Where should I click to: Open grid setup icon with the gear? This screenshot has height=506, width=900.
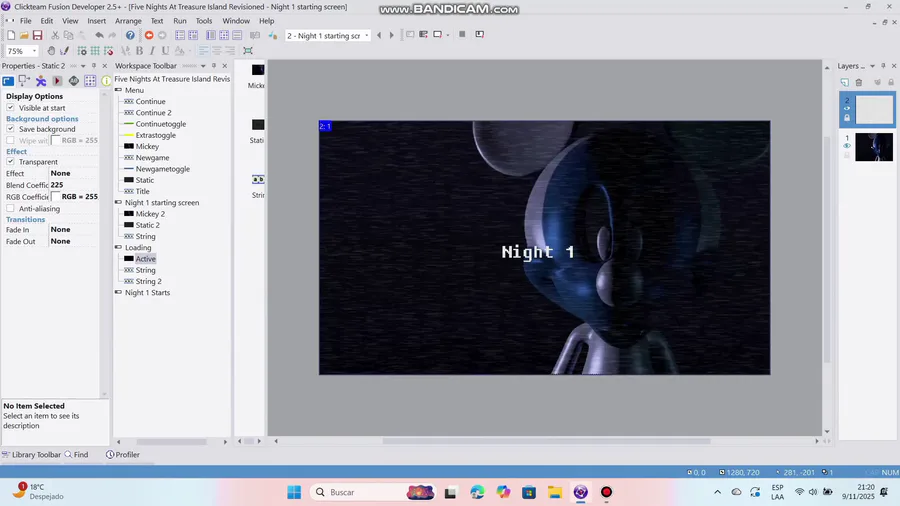pos(82,51)
